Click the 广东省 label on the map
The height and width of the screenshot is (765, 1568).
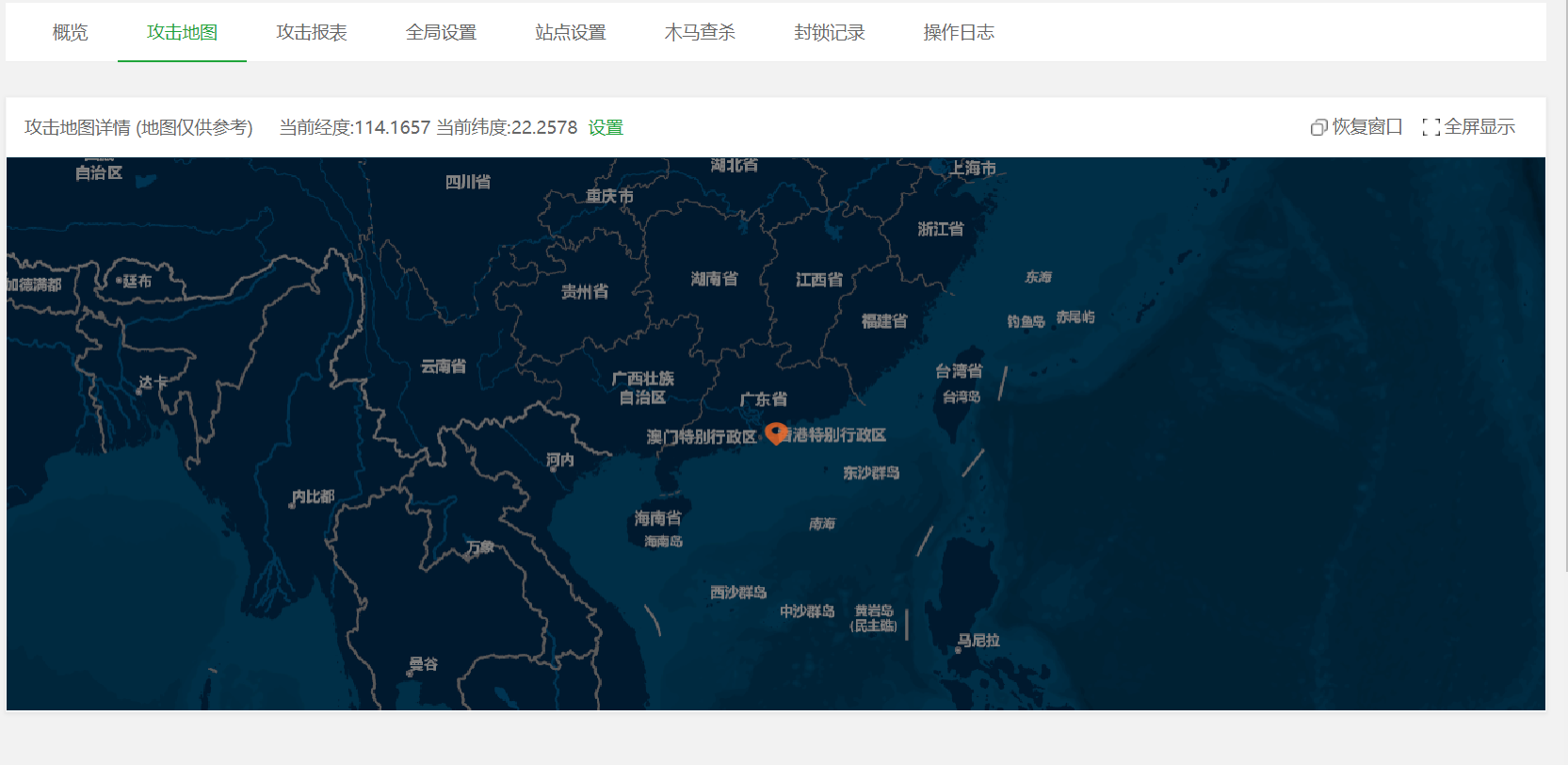pyautogui.click(x=763, y=399)
